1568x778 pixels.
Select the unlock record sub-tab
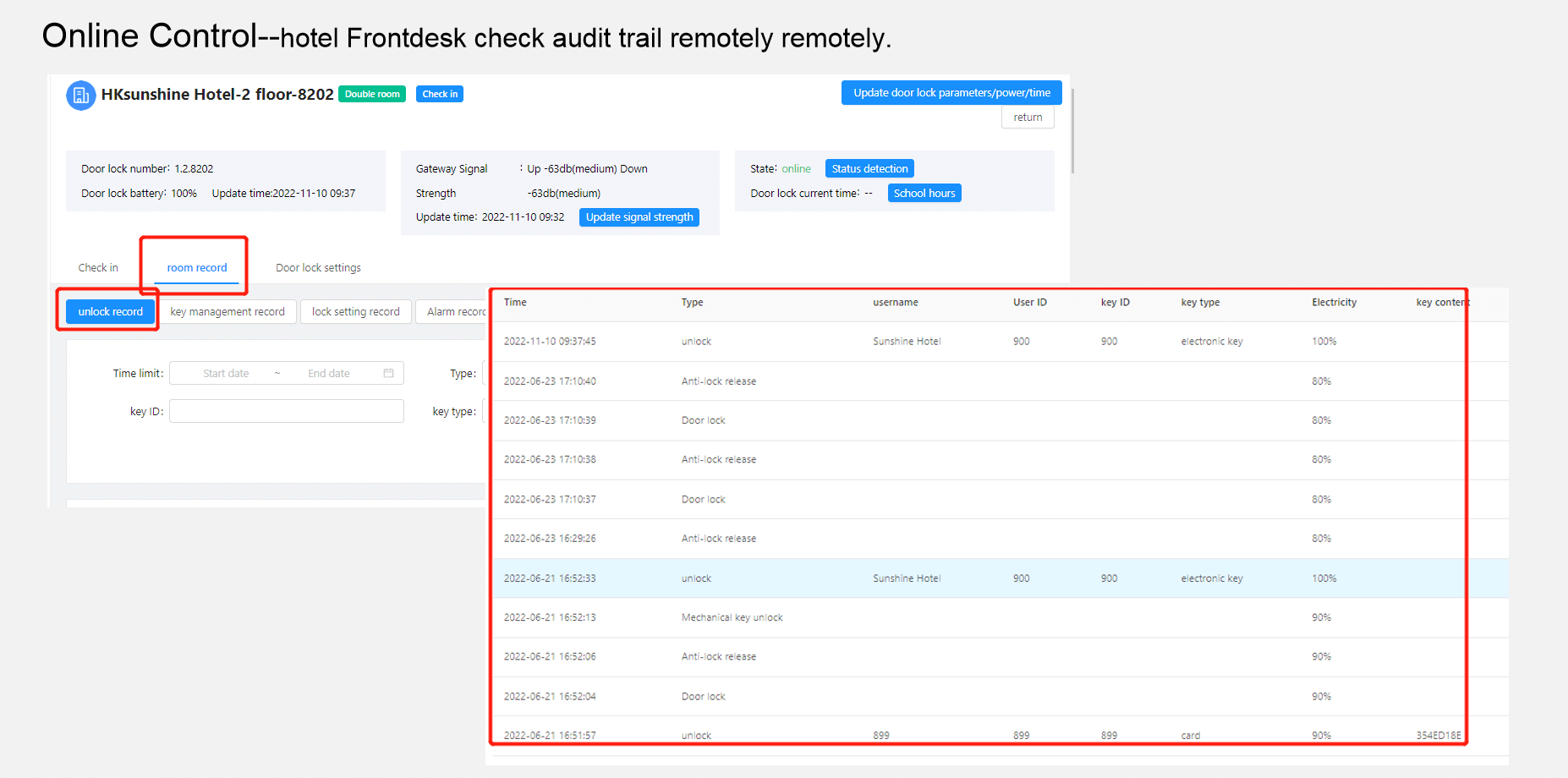(111, 312)
